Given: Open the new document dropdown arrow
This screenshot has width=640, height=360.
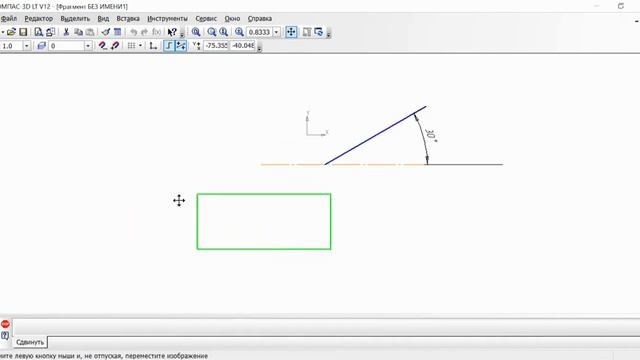Looking at the screenshot, I should tap(2, 32).
